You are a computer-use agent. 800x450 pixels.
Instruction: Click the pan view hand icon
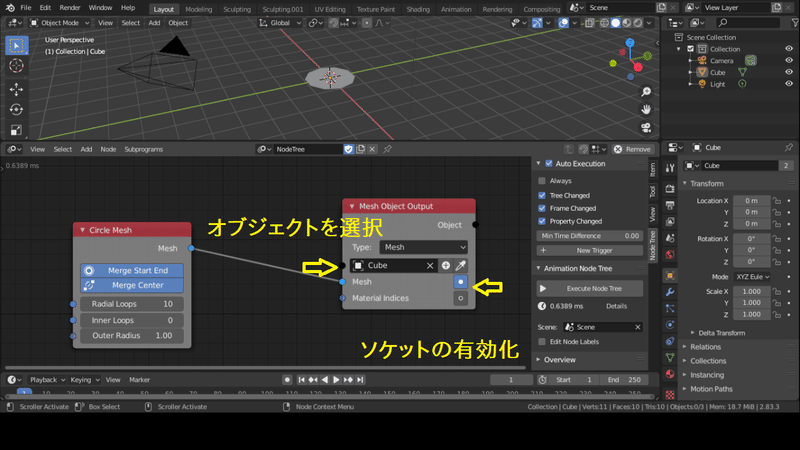[646, 110]
